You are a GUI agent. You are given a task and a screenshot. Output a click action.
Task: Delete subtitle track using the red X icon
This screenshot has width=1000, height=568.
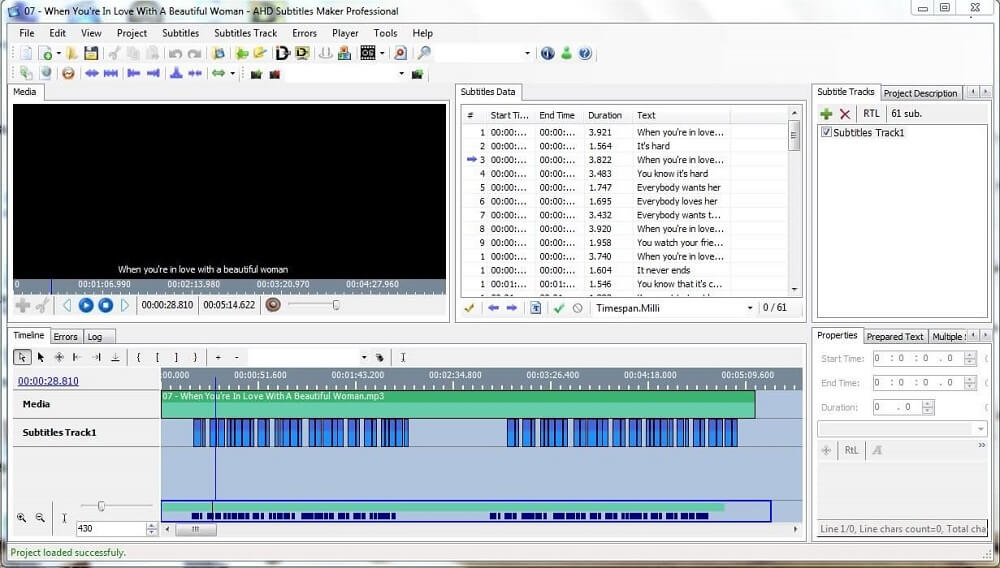pyautogui.click(x=845, y=114)
